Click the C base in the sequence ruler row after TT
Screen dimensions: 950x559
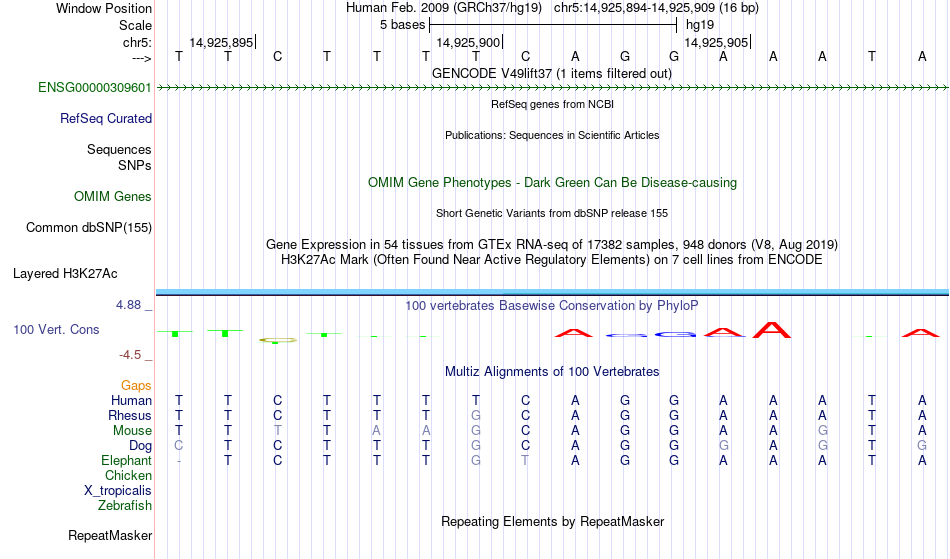coord(277,57)
